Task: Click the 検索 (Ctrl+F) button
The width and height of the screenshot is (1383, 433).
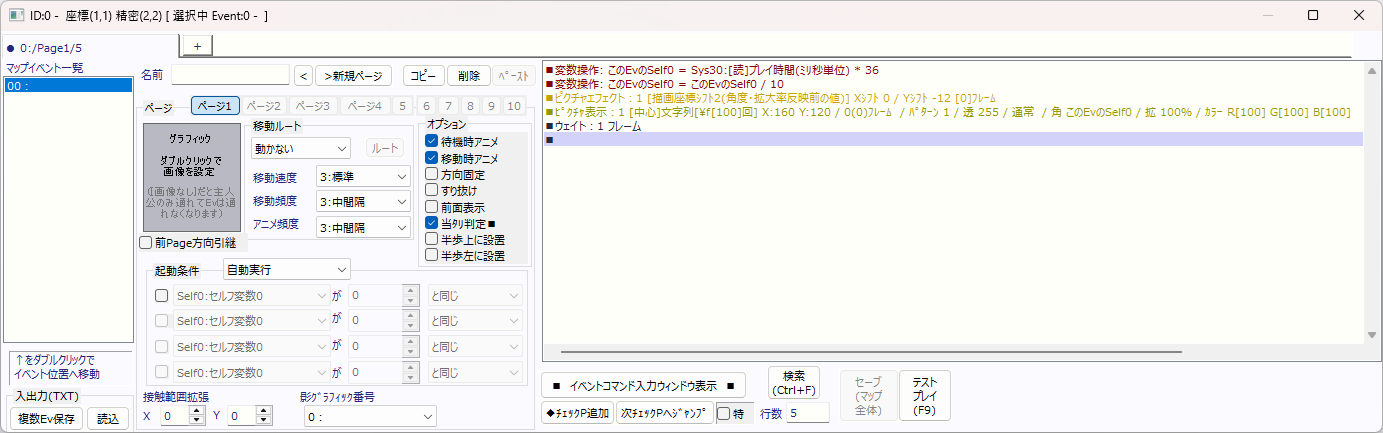Action: coord(794,382)
